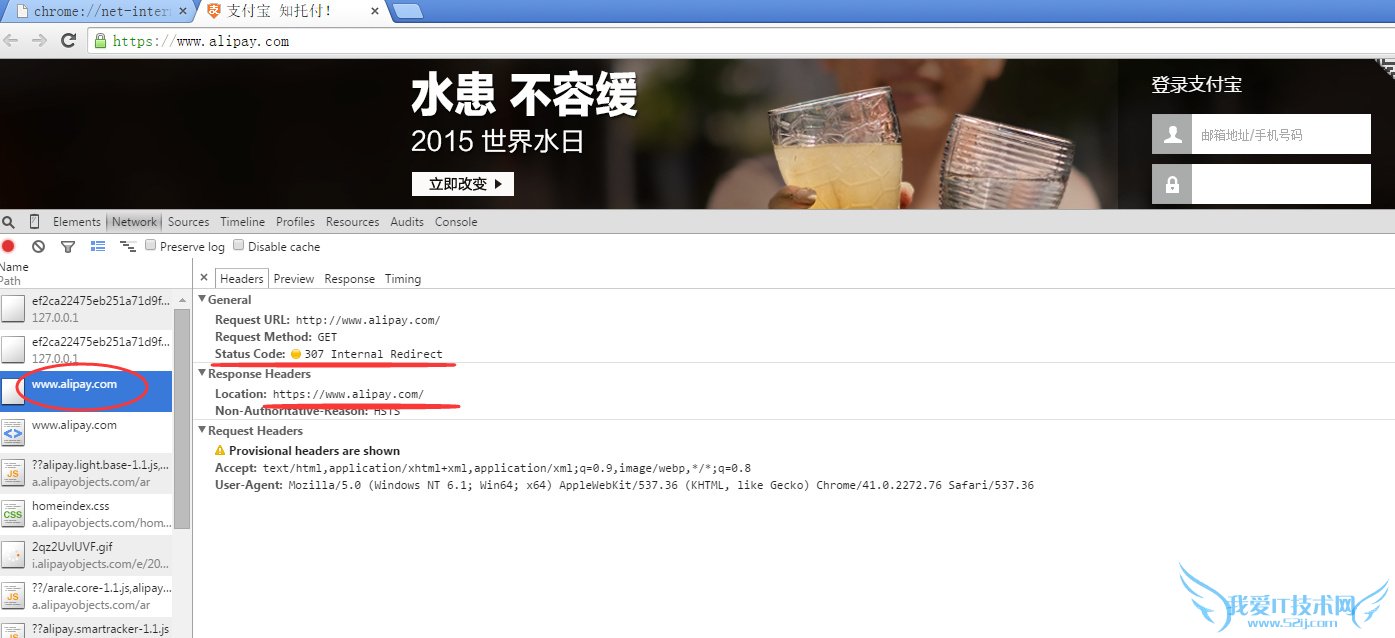Select the www.alipay.com document request icon
Image resolution: width=1395 pixels, height=638 pixels.
[13, 432]
